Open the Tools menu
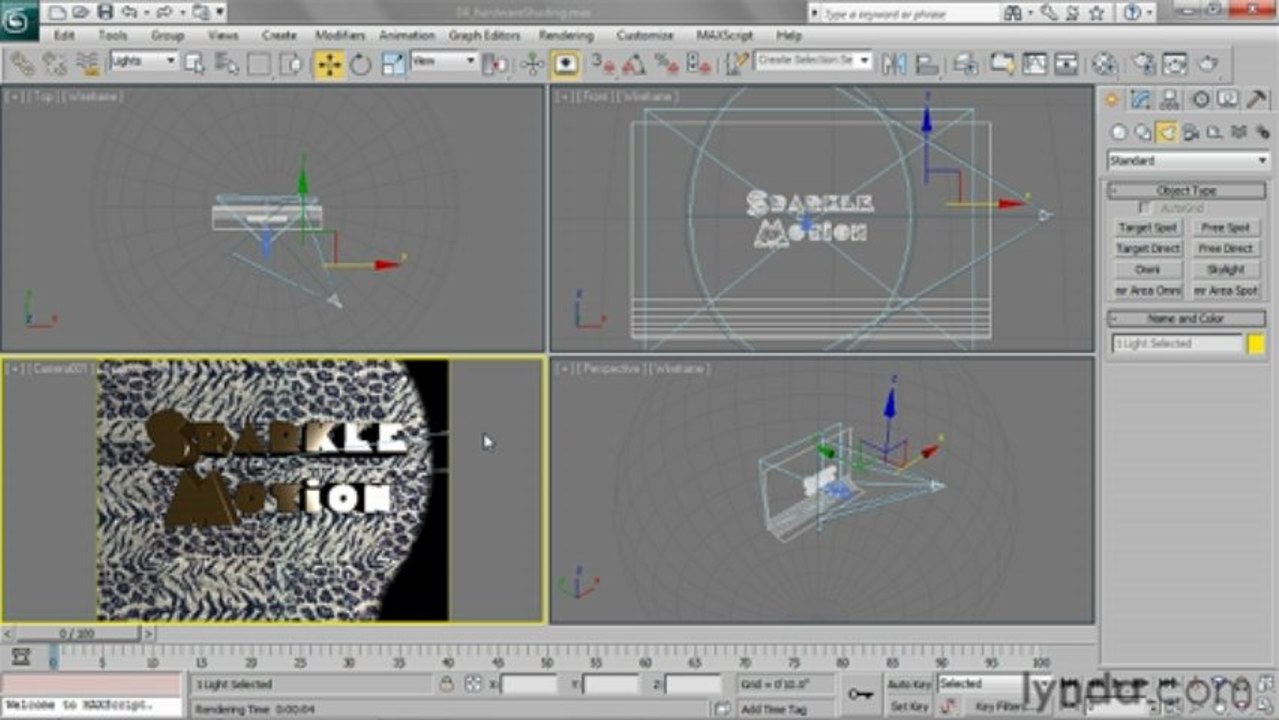This screenshot has width=1279, height=720. coord(113,35)
